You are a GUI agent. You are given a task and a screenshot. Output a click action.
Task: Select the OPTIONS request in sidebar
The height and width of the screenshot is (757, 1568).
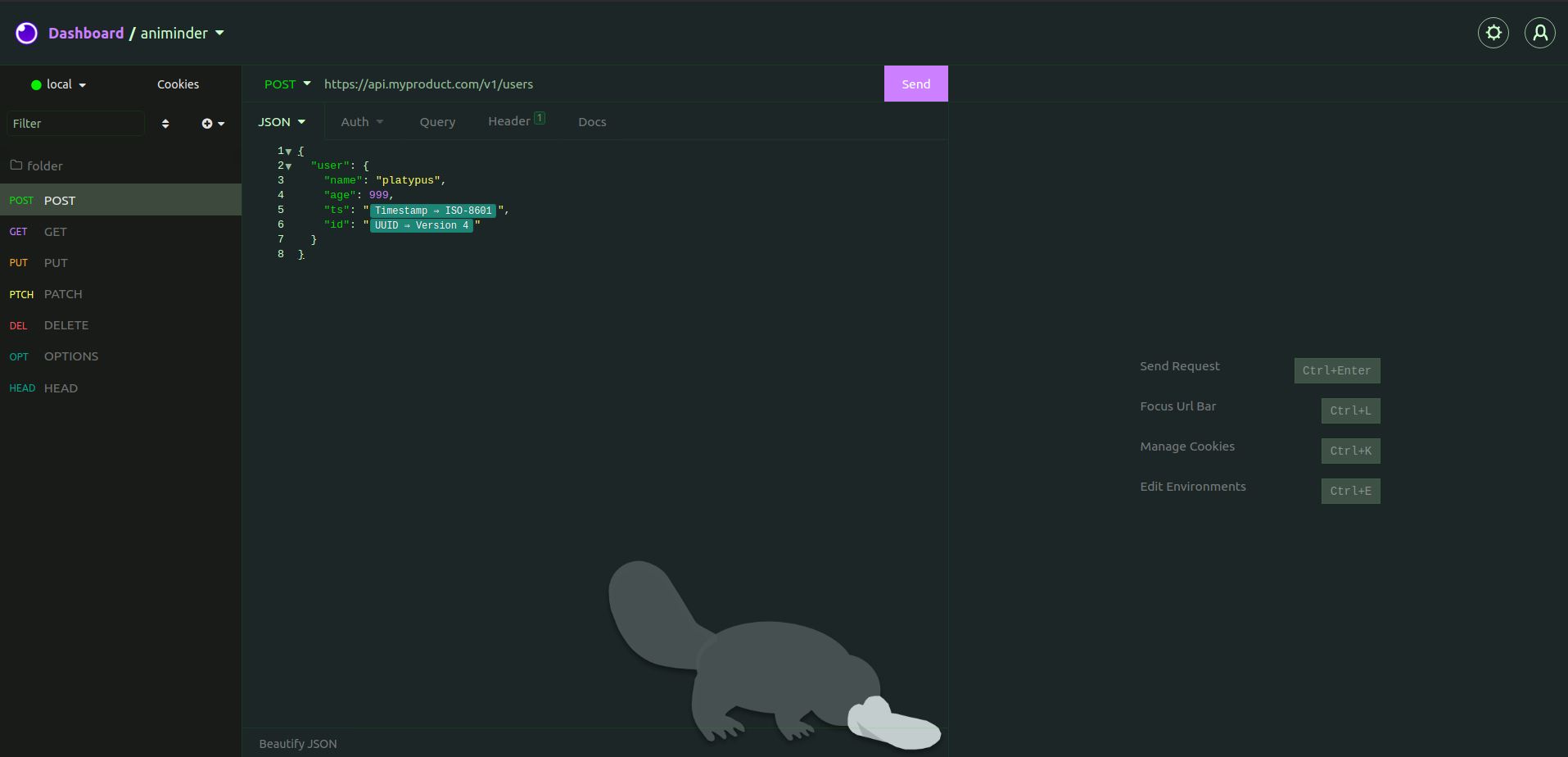coord(120,356)
